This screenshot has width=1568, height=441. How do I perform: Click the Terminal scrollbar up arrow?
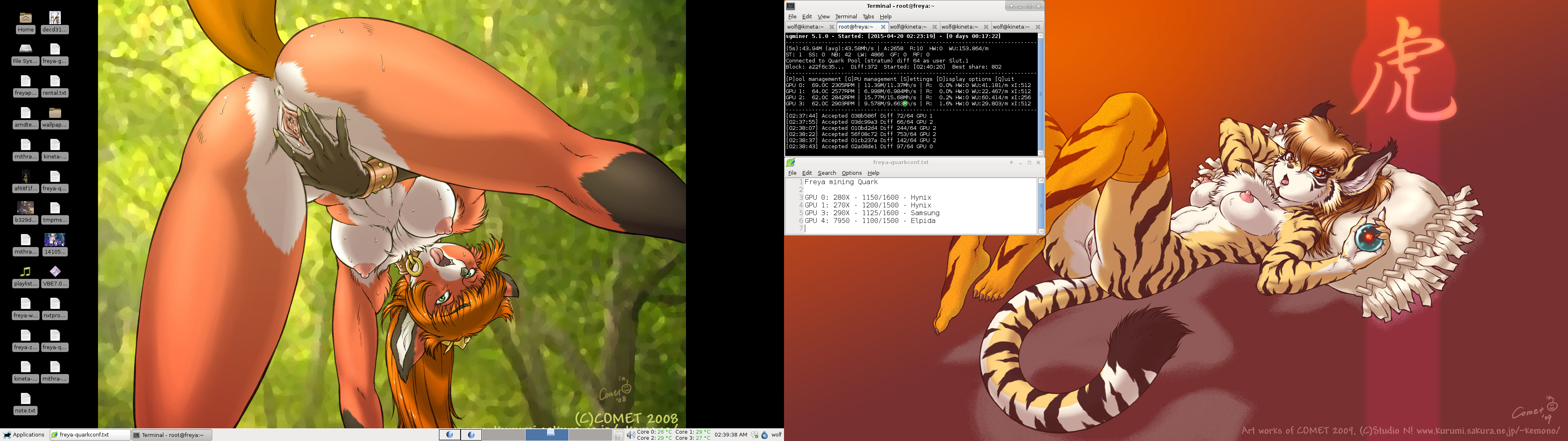1040,36
